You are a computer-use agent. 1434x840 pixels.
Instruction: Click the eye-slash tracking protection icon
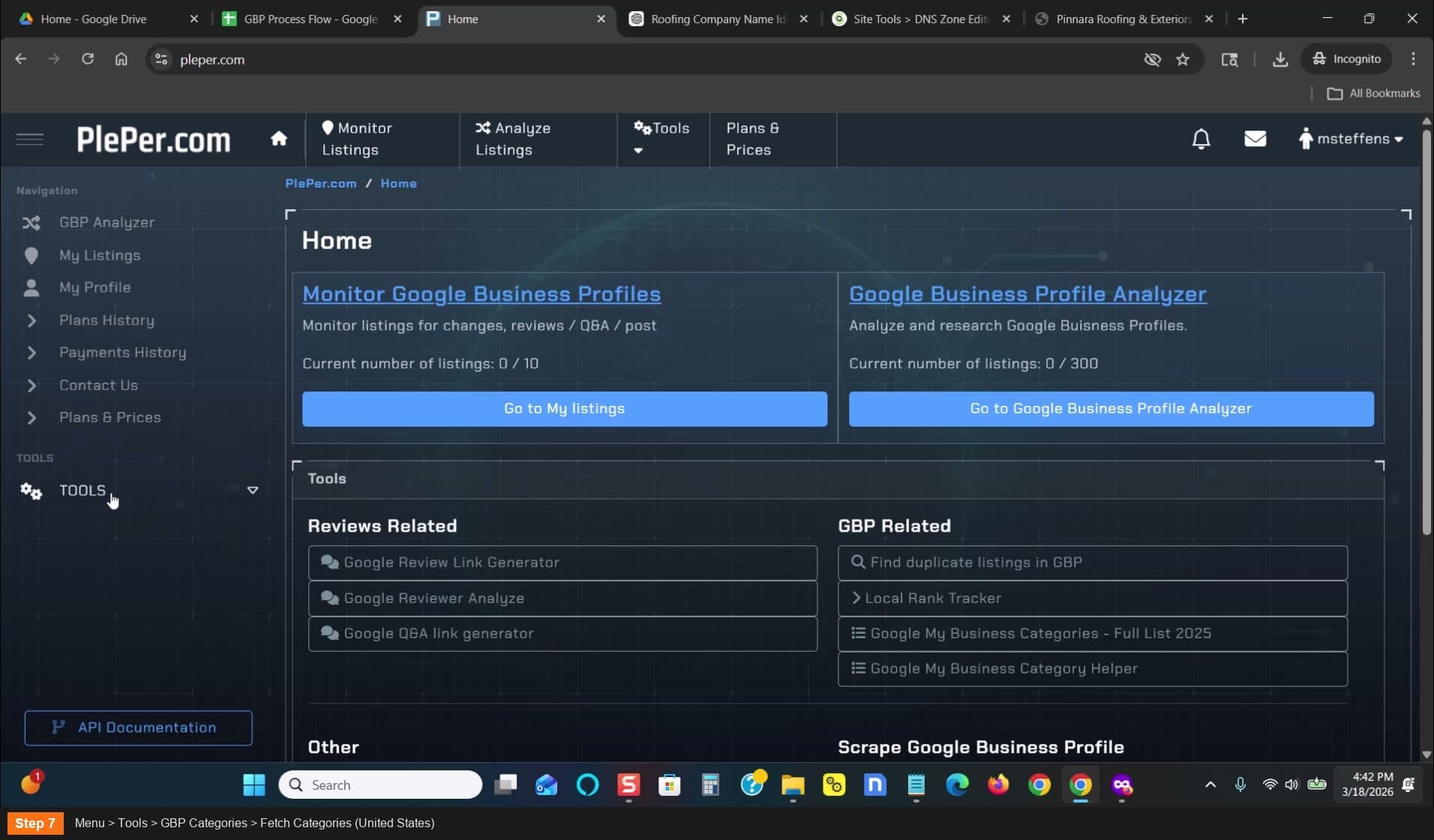1152,59
